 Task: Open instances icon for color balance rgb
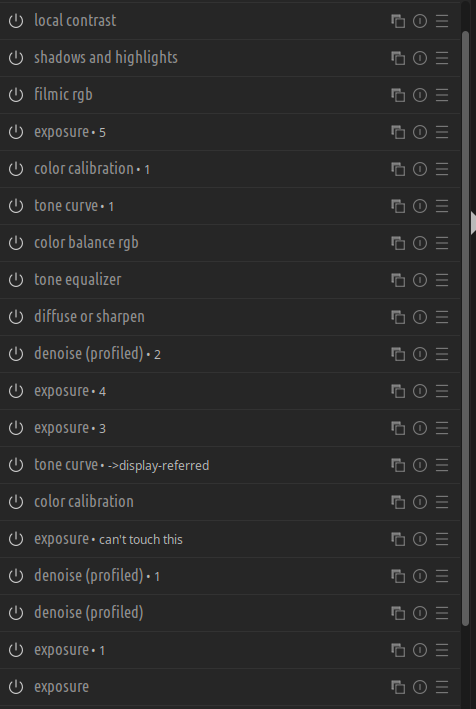(x=398, y=243)
